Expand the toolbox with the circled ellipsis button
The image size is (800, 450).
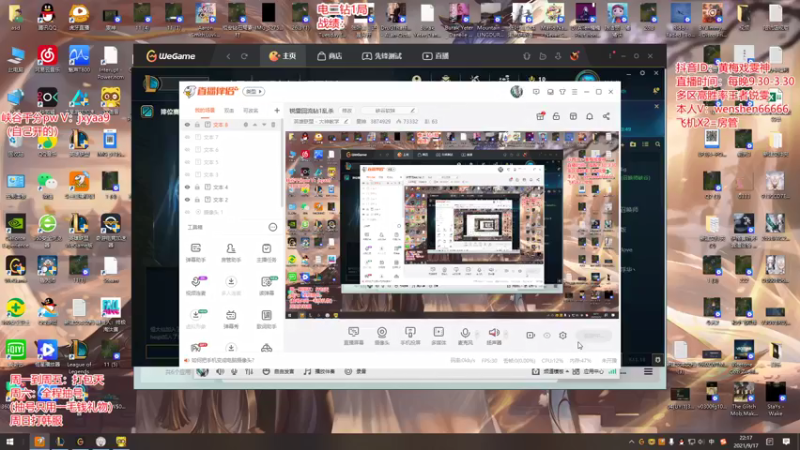[x=272, y=227]
